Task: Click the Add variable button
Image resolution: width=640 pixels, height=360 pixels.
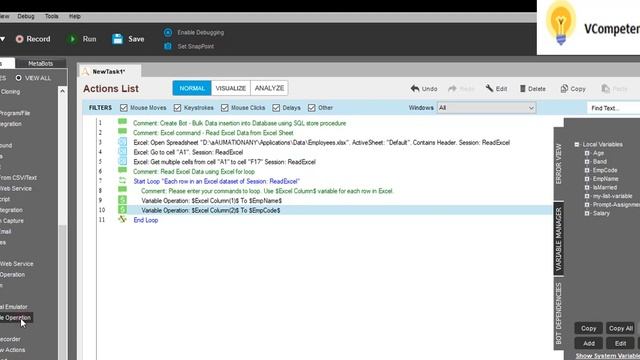Action: pos(589,343)
